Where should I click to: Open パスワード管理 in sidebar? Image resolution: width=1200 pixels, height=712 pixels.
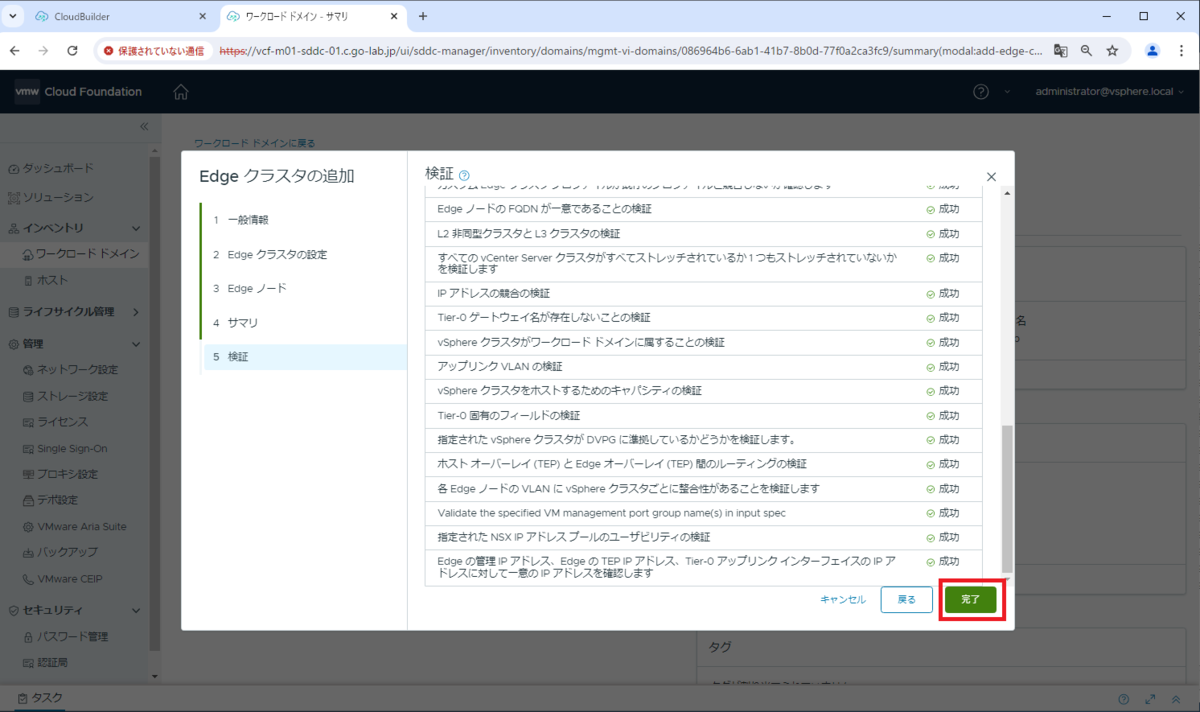[74, 636]
